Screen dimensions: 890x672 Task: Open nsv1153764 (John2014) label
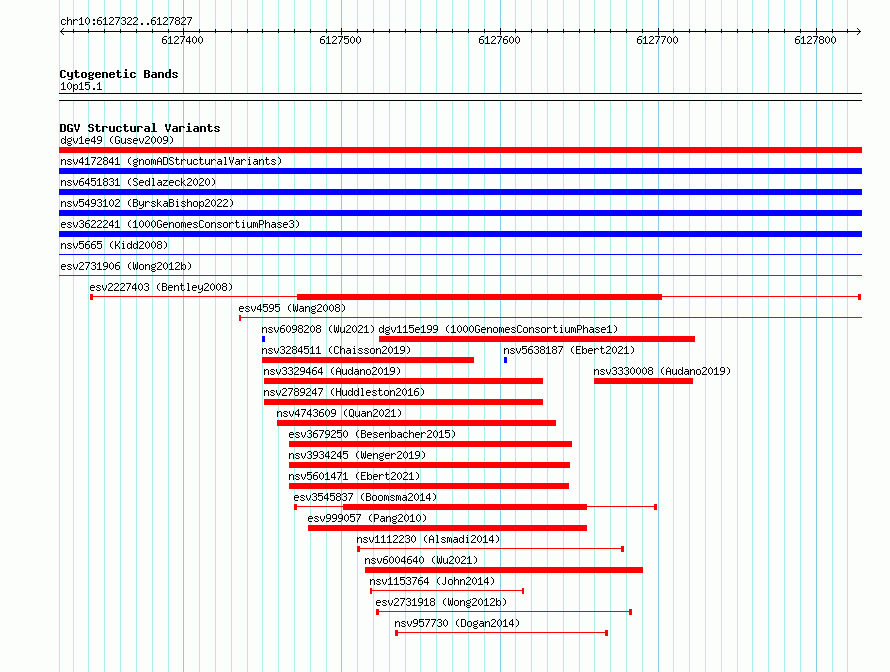432,581
